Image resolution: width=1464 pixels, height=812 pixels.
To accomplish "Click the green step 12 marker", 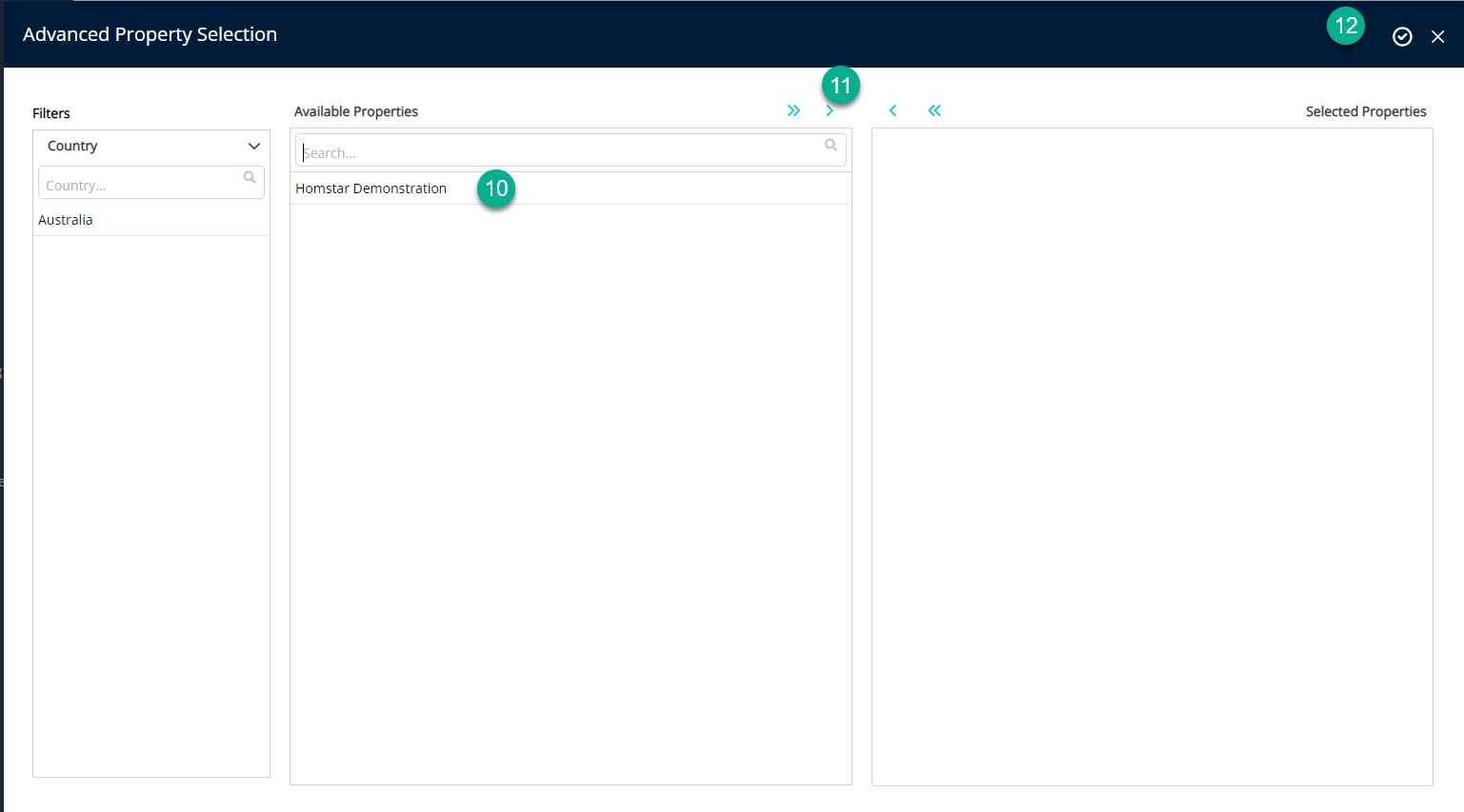I will [x=1345, y=26].
